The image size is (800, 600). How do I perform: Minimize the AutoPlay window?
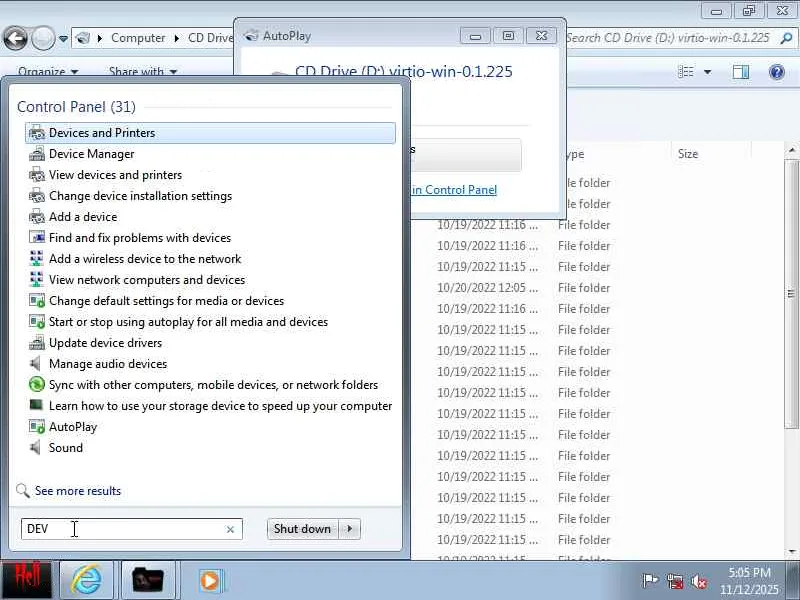click(x=475, y=36)
